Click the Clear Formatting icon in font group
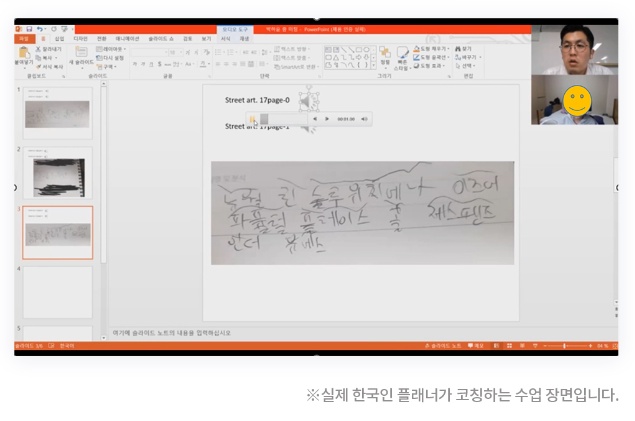The height and width of the screenshot is (421, 635). click(x=207, y=52)
